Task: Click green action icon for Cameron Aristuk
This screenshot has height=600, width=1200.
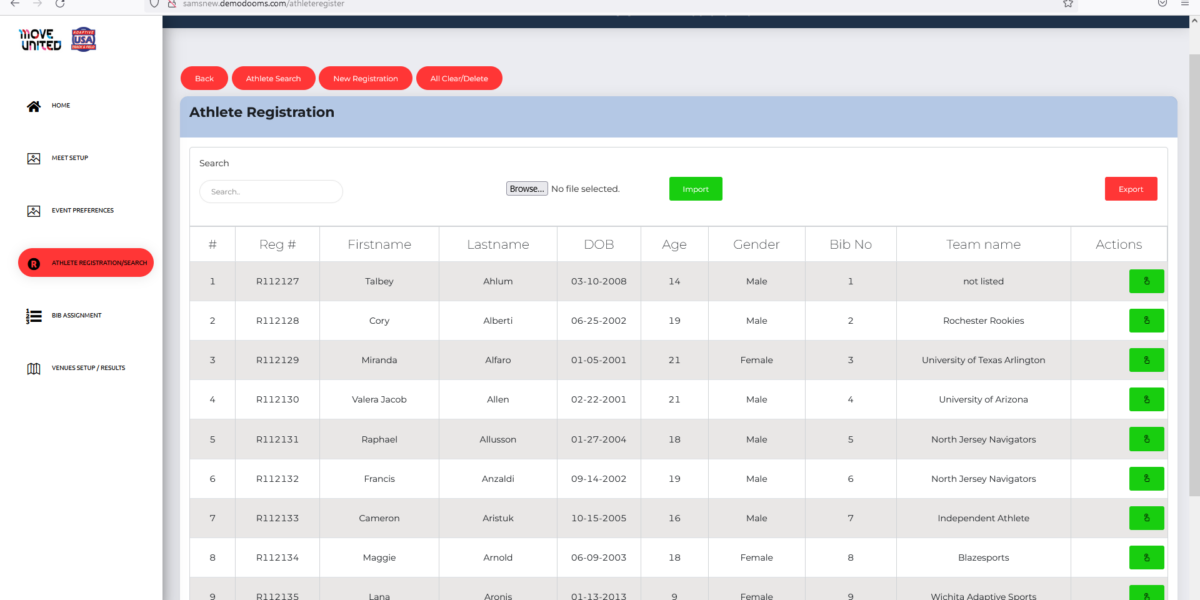Action: 1146,518
